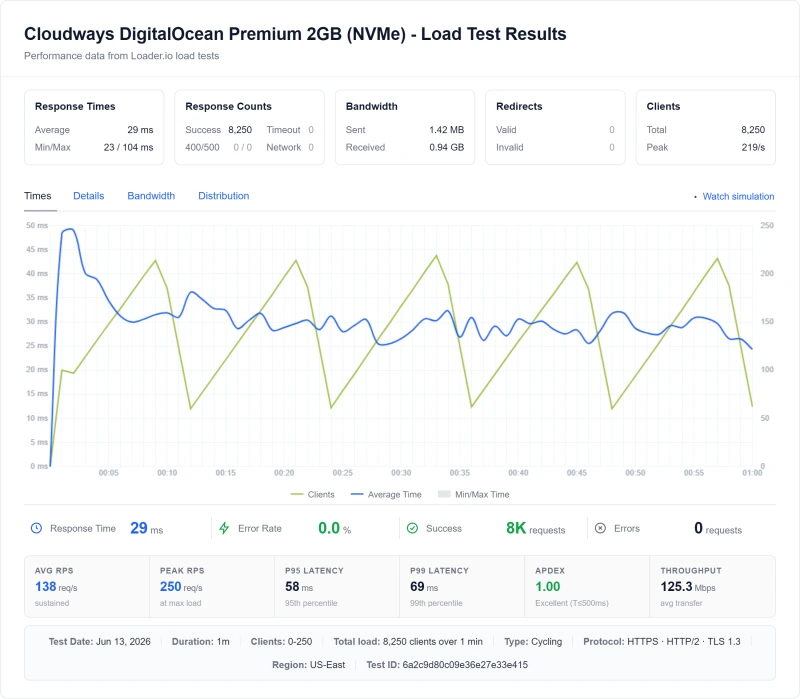Click the Test ID 6a2c9d80c09e36e27e33e415
Image resolution: width=800 pixels, height=699 pixels.
(447, 665)
